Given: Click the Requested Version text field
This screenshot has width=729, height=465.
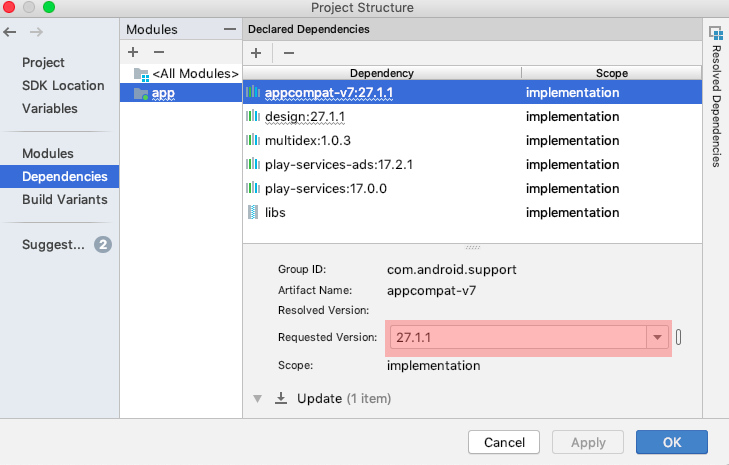Looking at the screenshot, I should click(x=515, y=338).
